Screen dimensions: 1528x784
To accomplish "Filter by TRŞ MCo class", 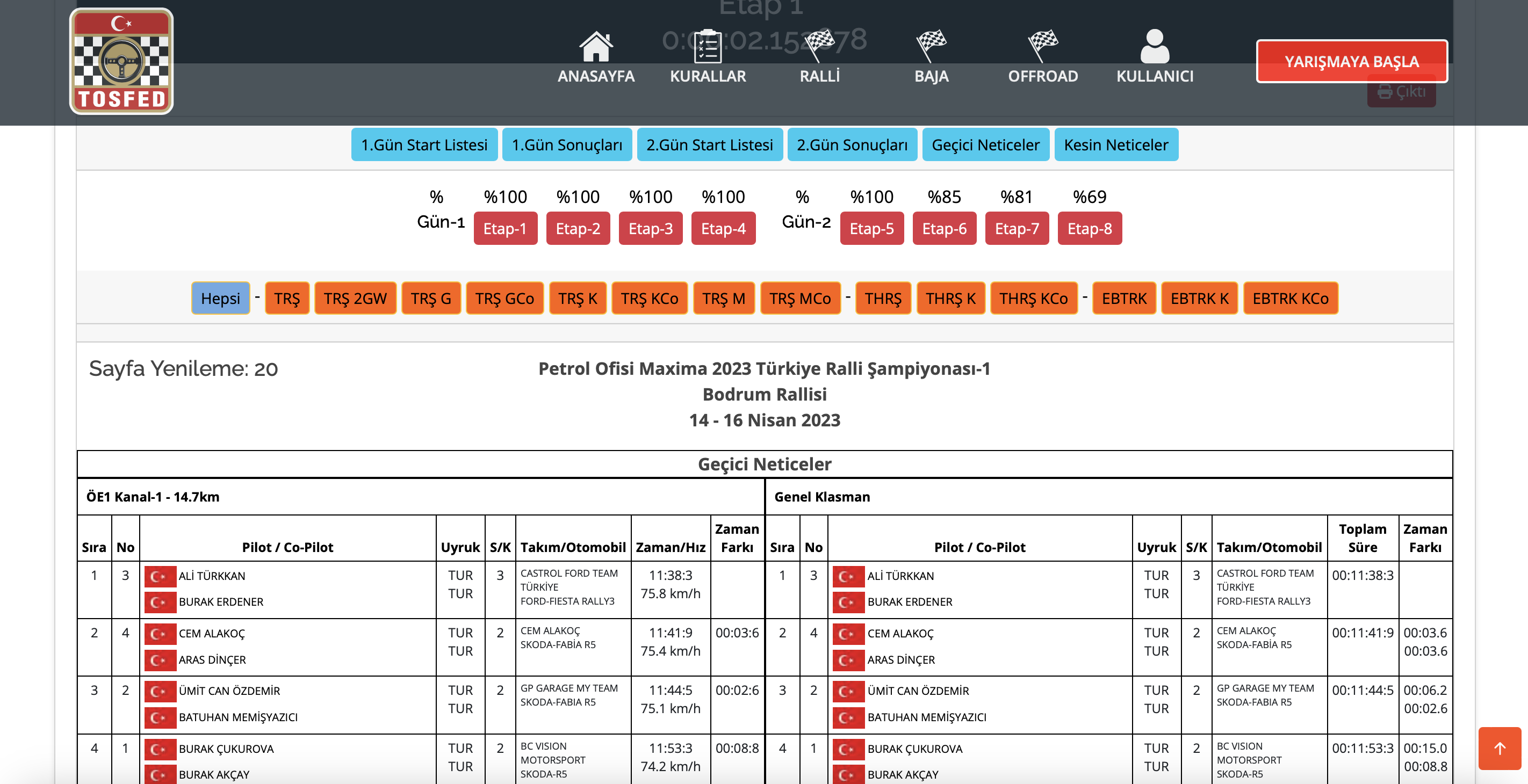I will point(800,299).
